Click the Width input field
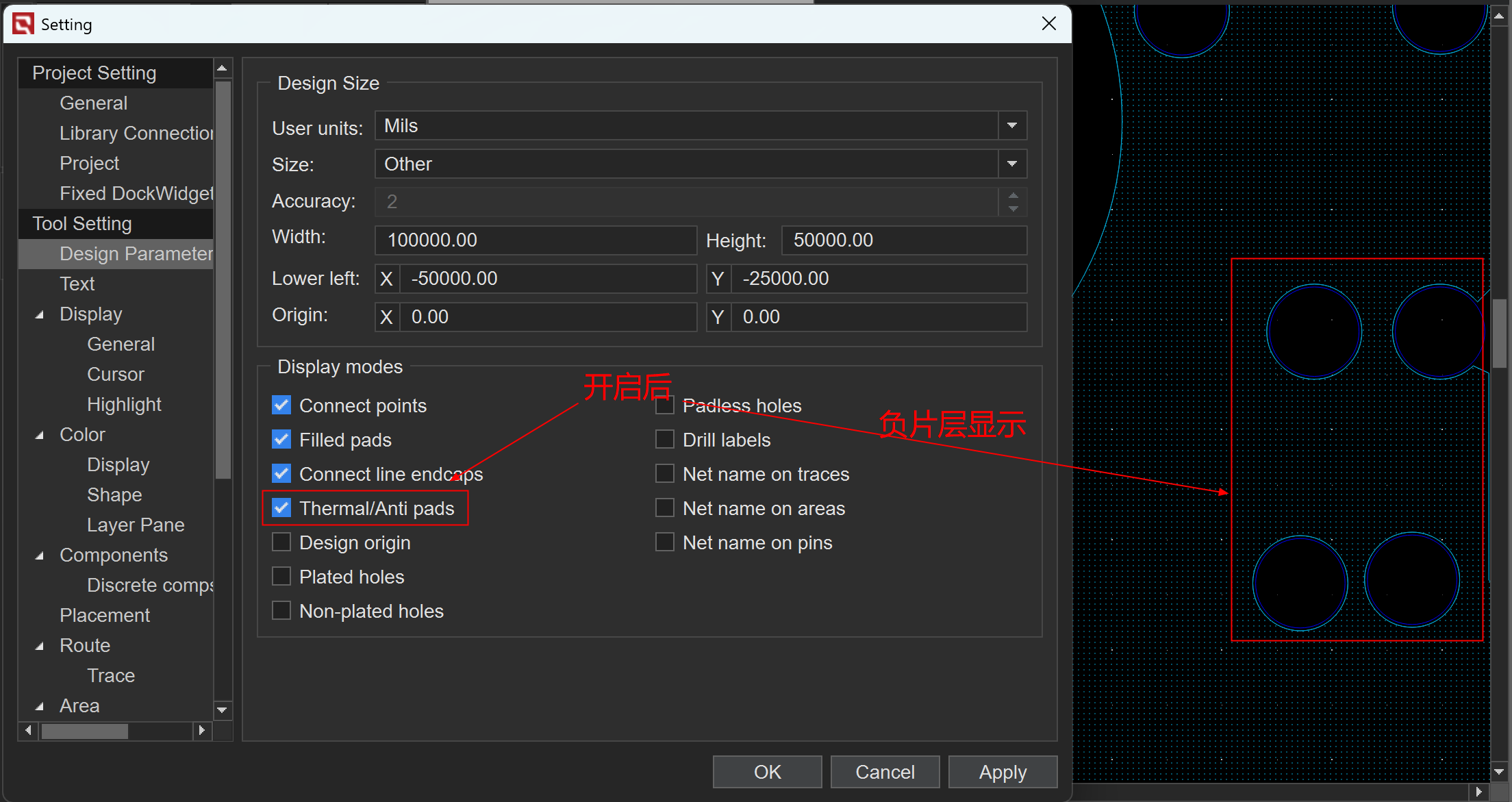The image size is (1512, 802). tap(535, 240)
